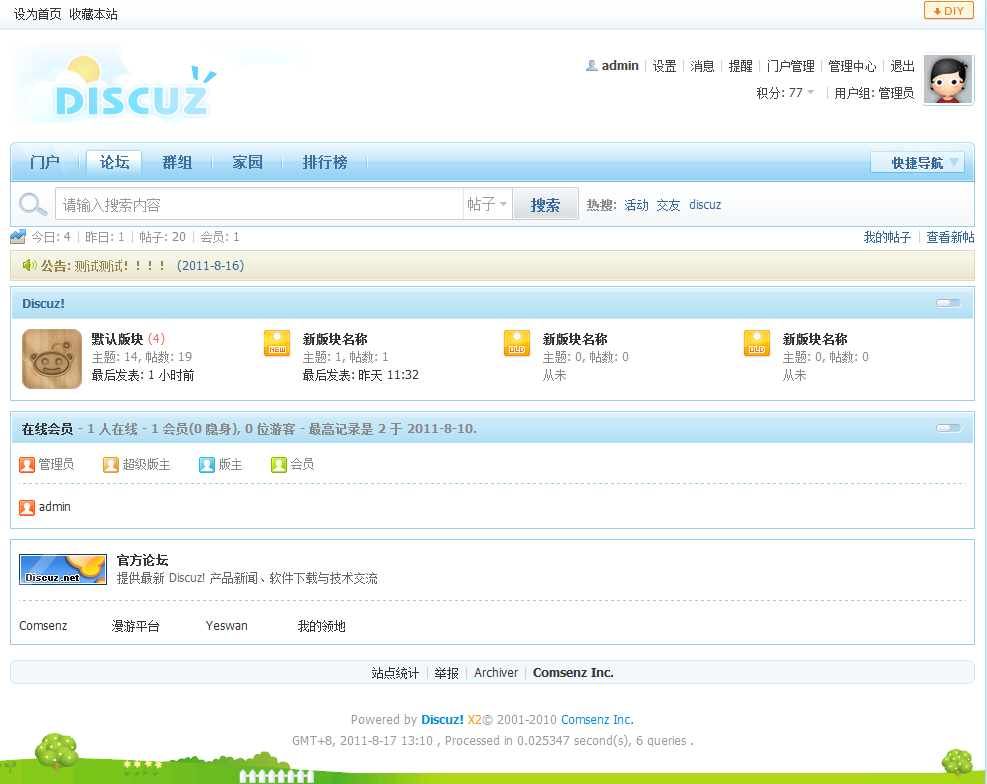Click the orange 超级版主 legend icon
Image resolution: width=987 pixels, height=784 pixels.
click(111, 465)
